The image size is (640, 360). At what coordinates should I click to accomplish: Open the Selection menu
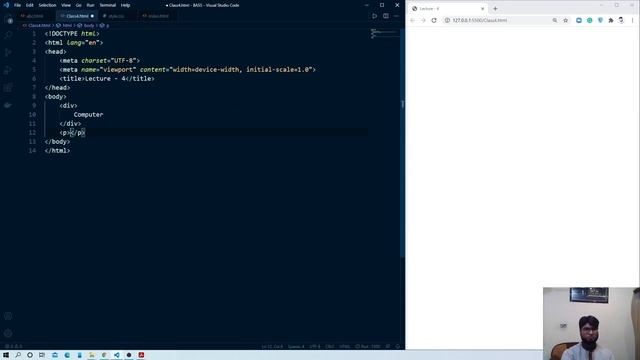pos(47,5)
